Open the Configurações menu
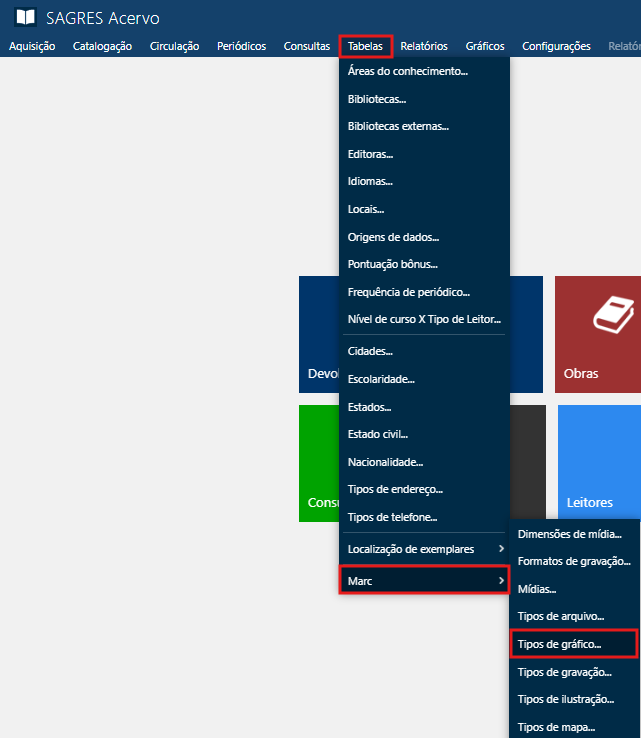Screen dimensions: 641x738 (556, 46)
